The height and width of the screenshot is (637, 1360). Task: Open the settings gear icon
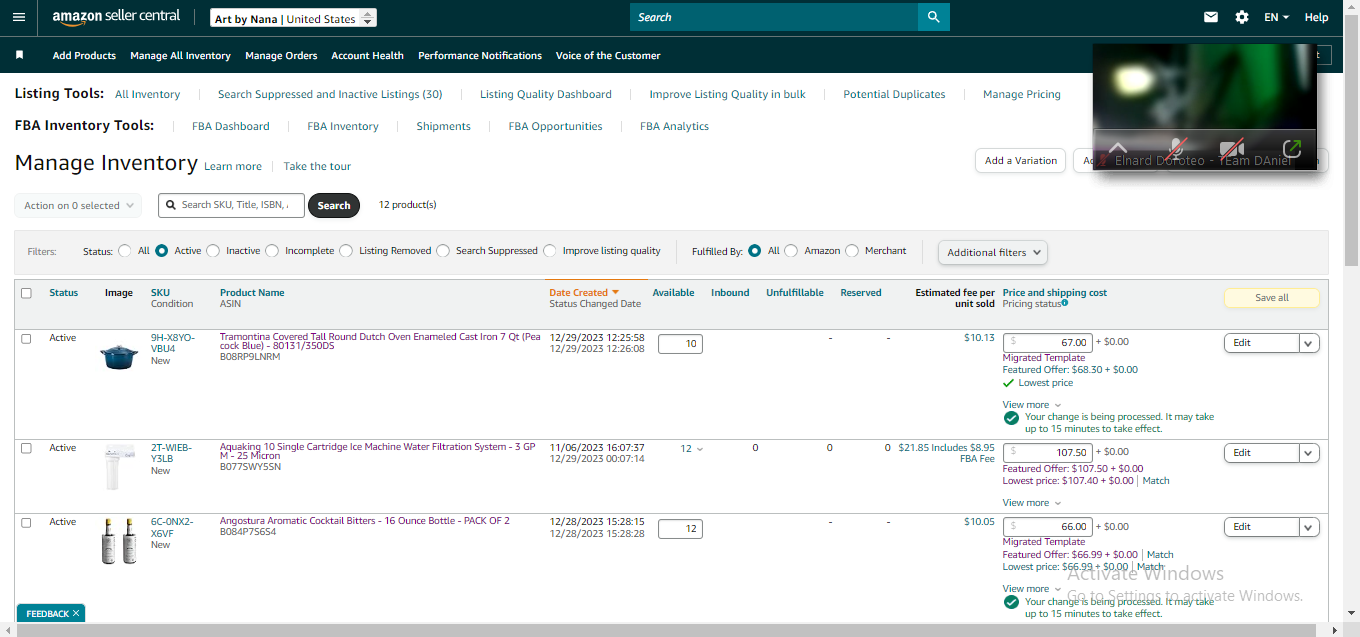[x=1242, y=17]
